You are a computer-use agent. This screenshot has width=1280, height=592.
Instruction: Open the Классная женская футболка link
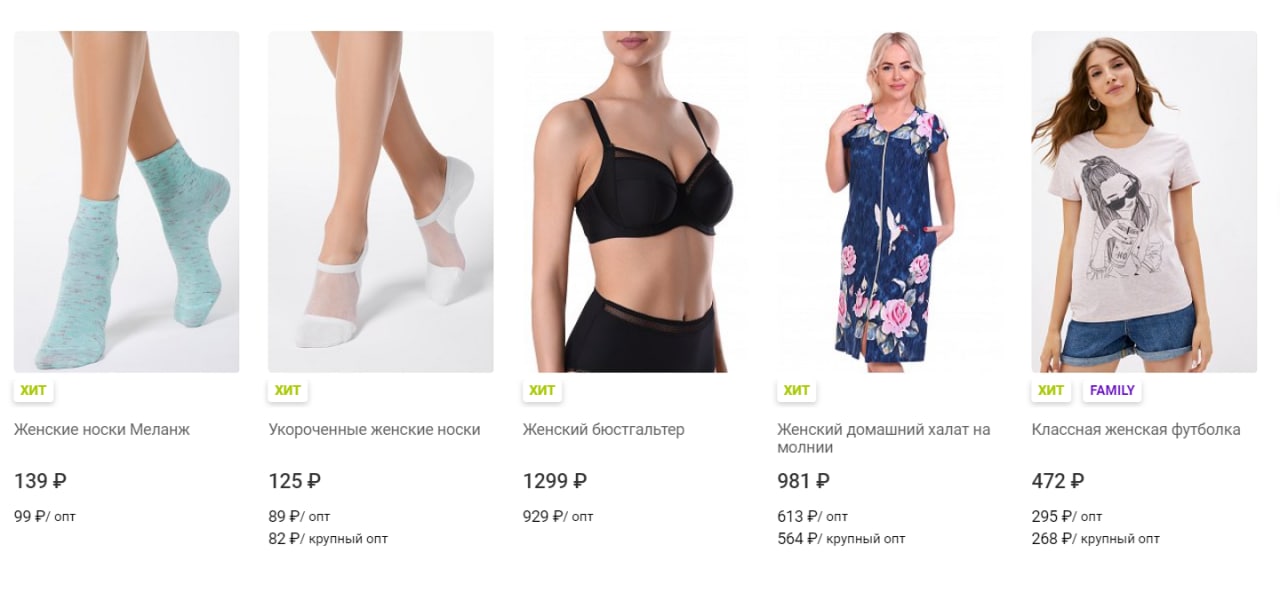tap(1136, 429)
